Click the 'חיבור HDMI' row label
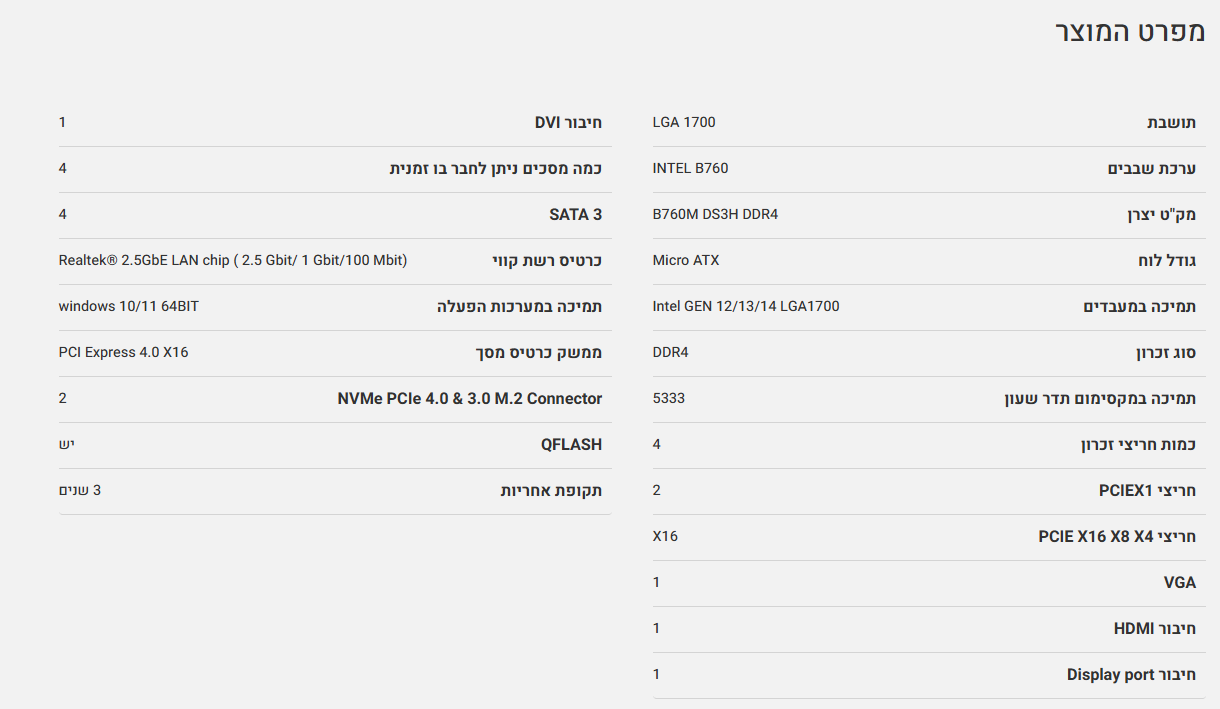Image resolution: width=1220 pixels, height=709 pixels. pos(1155,629)
